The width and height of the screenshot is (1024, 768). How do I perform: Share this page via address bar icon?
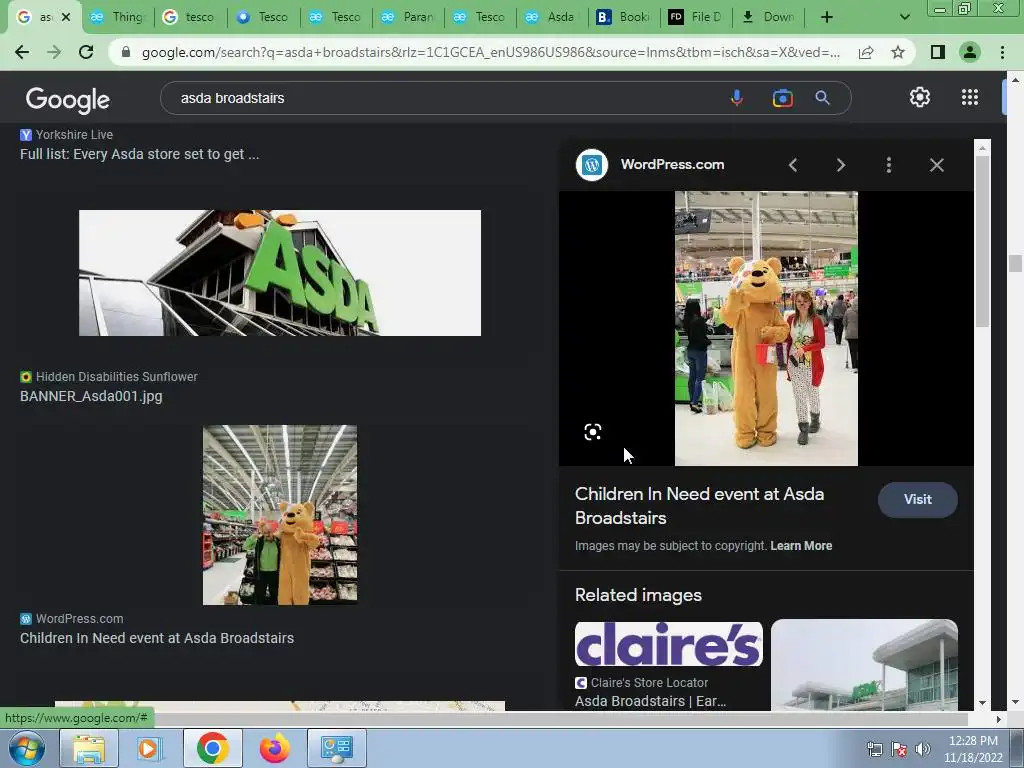click(x=866, y=52)
